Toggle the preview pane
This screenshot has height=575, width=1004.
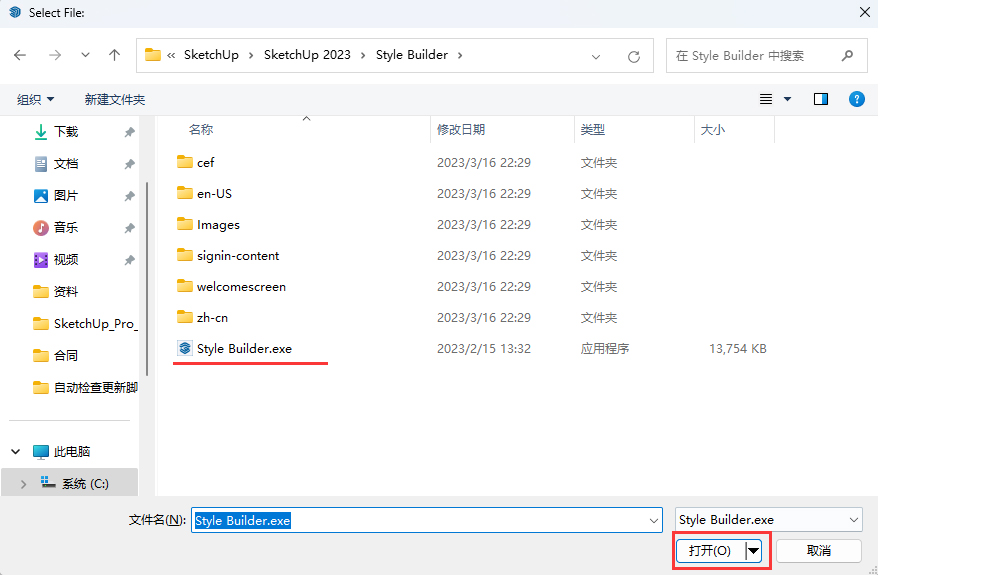pos(821,99)
